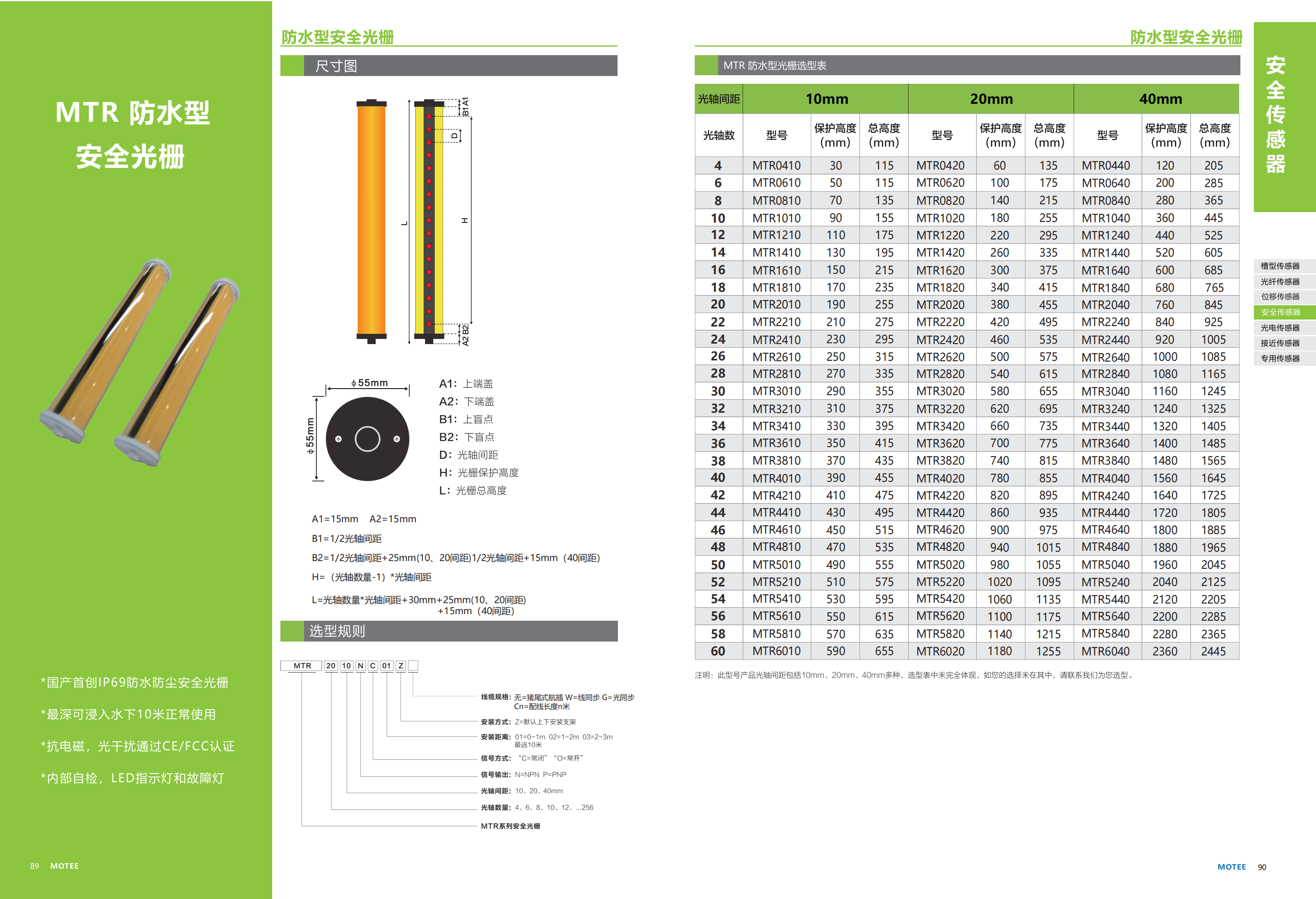Select the 接近传感器 side tab
This screenshot has height=899, width=1316.
(x=1284, y=342)
